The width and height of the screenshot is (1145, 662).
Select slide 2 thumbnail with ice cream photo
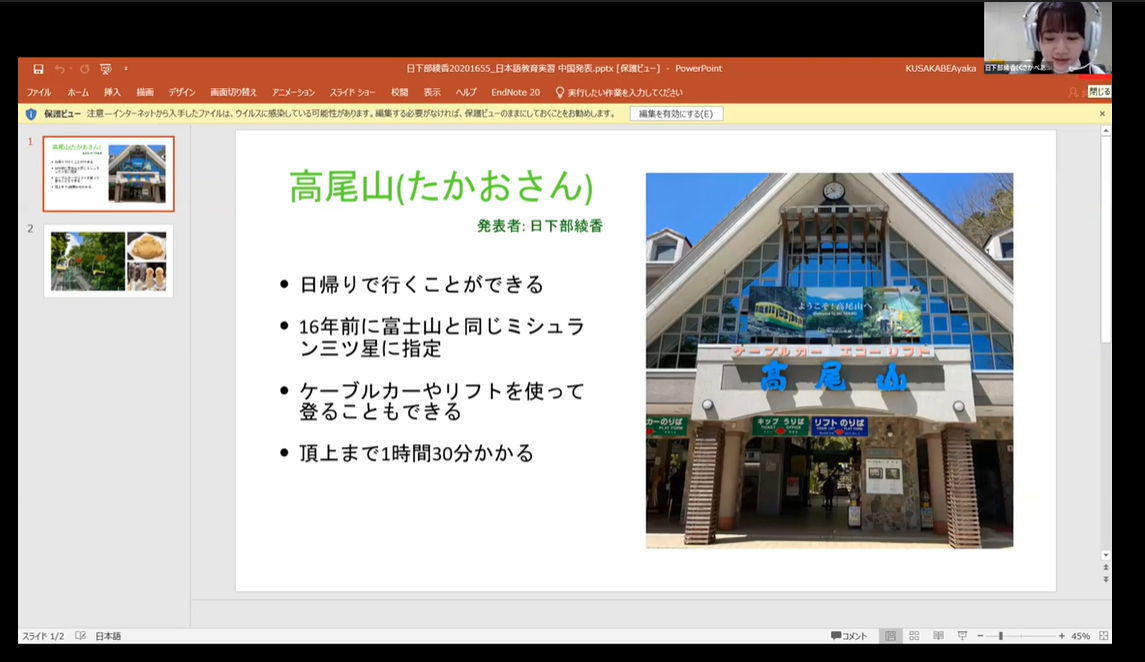pos(108,261)
